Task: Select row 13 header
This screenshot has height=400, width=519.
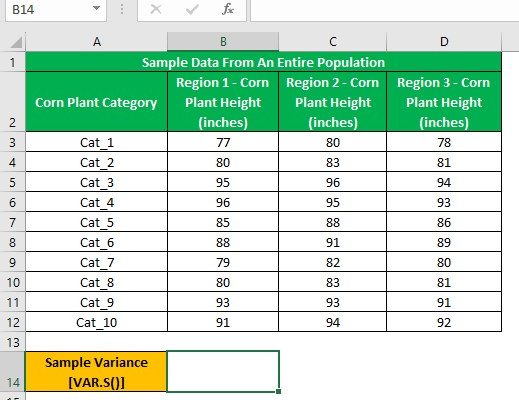Action: [12, 342]
